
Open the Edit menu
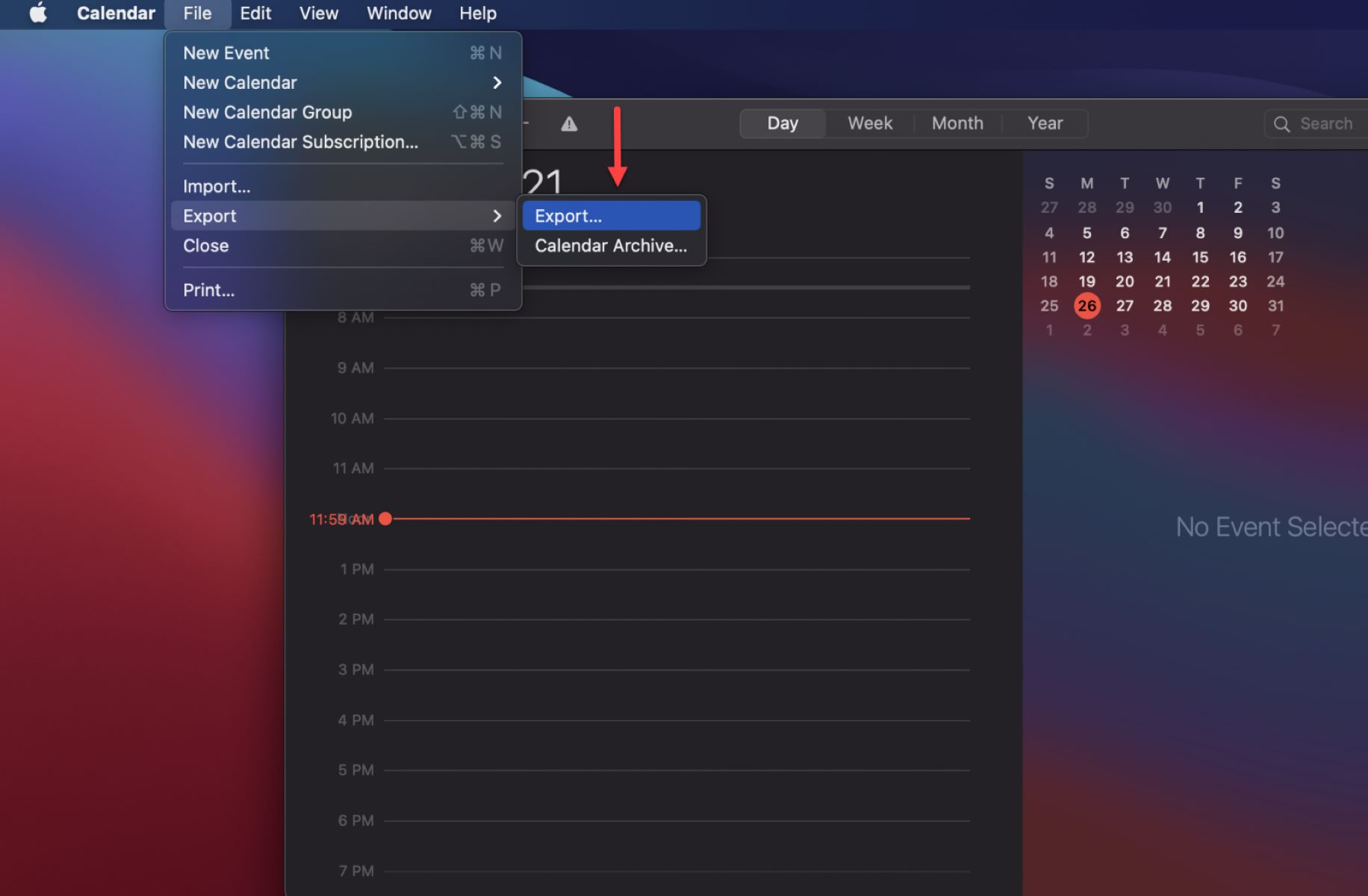pyautogui.click(x=255, y=13)
